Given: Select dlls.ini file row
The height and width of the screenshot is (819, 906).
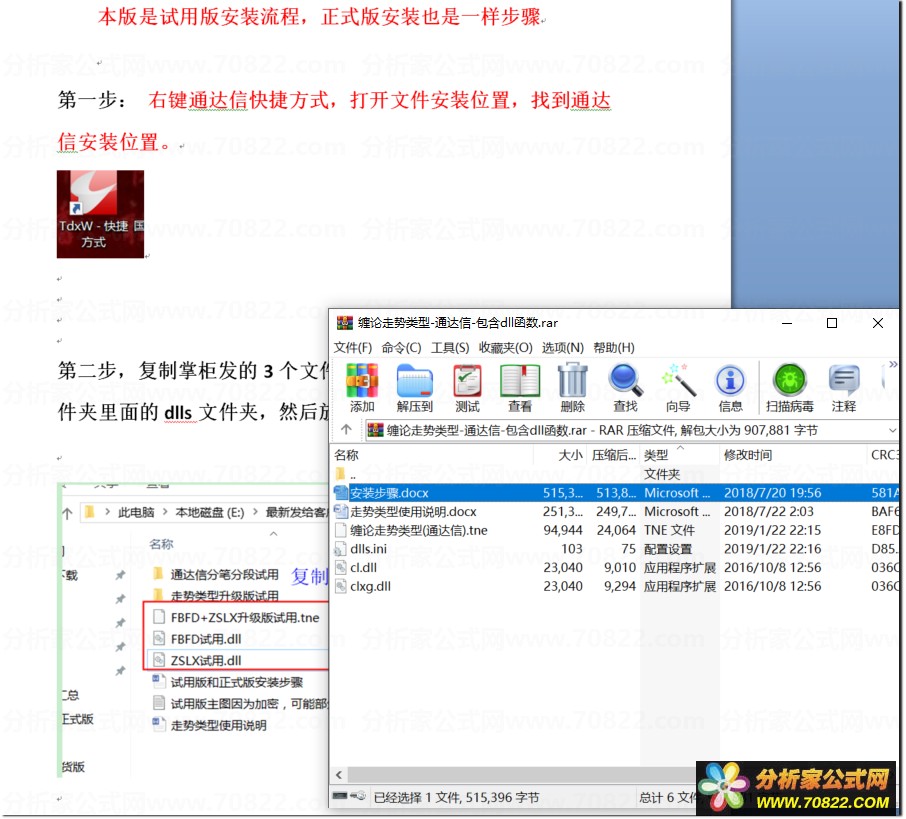Looking at the screenshot, I should (615, 549).
